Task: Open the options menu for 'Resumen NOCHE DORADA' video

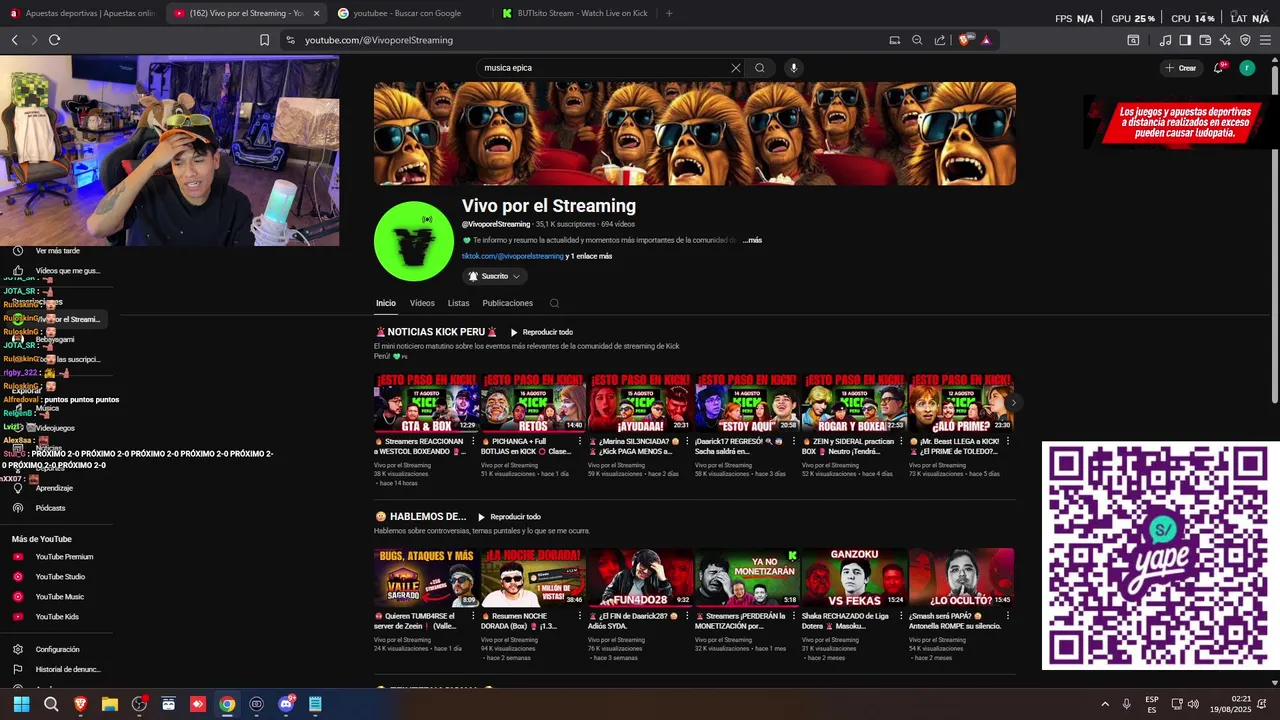Action: (580, 616)
